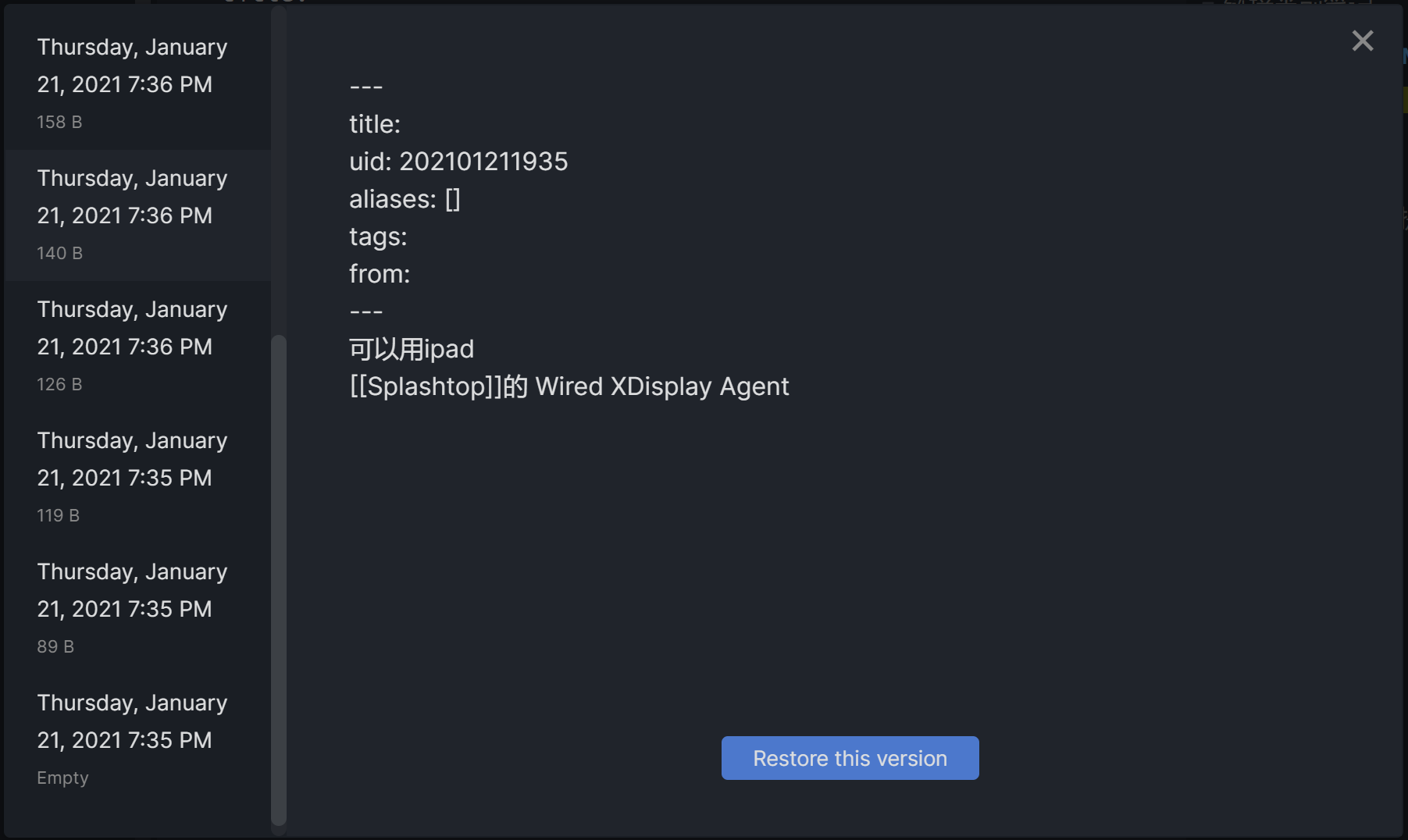
Task: Close the version history dialog
Action: 1362,41
